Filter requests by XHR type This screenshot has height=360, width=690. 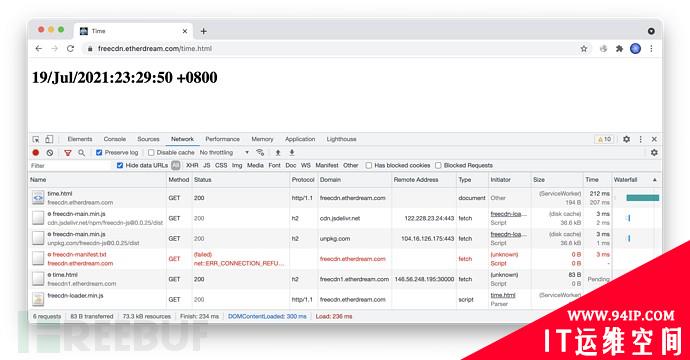(192, 165)
